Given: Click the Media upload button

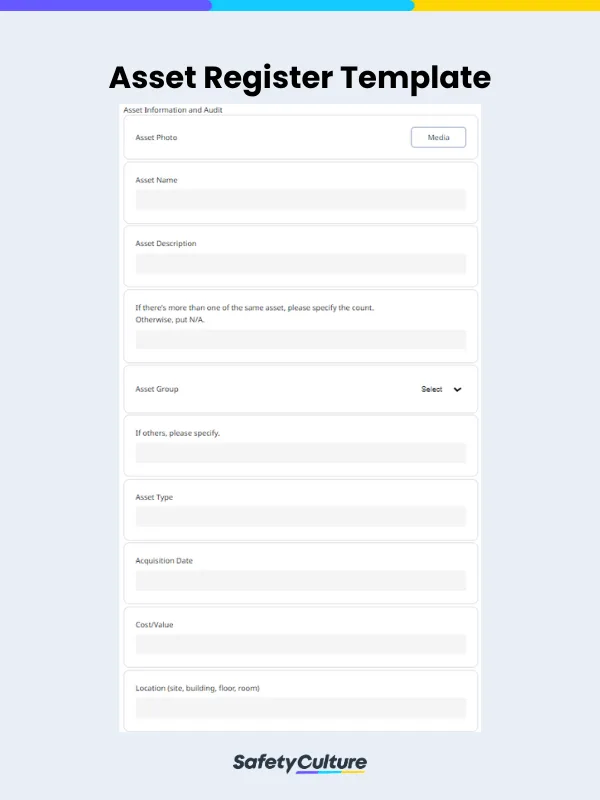Looking at the screenshot, I should pyautogui.click(x=438, y=137).
